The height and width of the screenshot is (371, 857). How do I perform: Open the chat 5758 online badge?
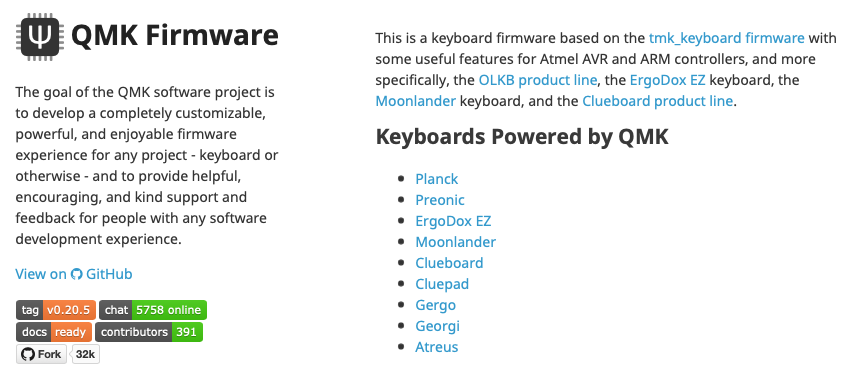click(153, 310)
